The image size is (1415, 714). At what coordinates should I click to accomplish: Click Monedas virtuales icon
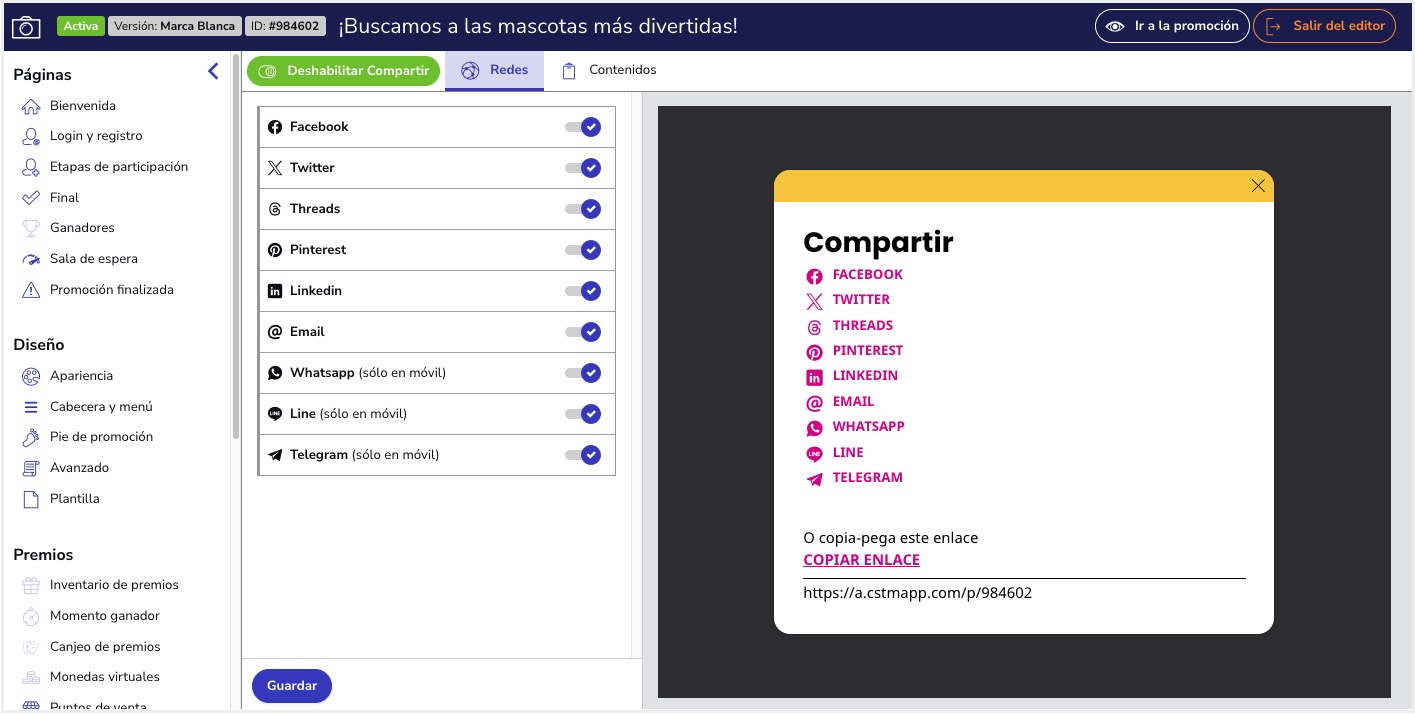(31, 677)
